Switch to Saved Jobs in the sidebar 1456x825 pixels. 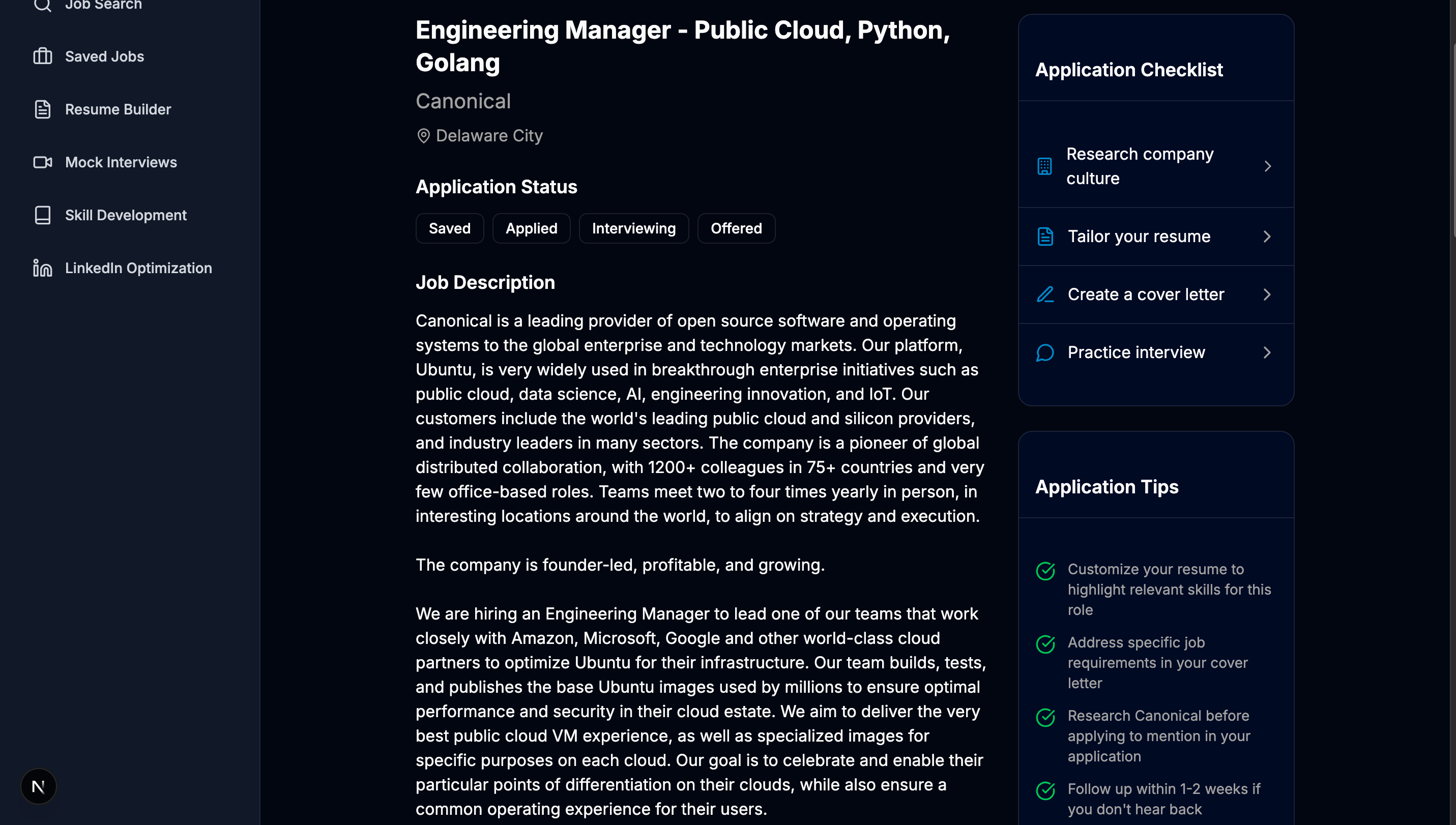coord(104,56)
